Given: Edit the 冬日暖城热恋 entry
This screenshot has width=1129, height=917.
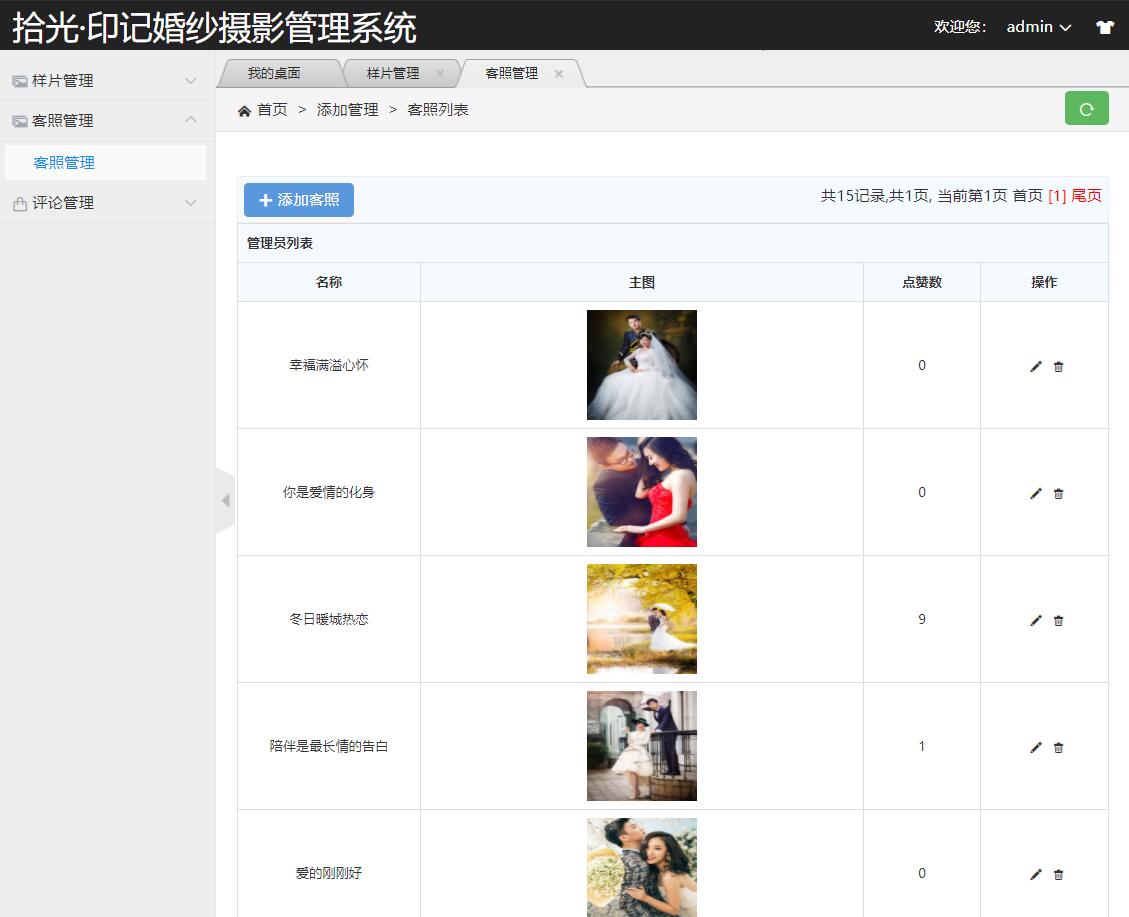Looking at the screenshot, I should (1035, 620).
